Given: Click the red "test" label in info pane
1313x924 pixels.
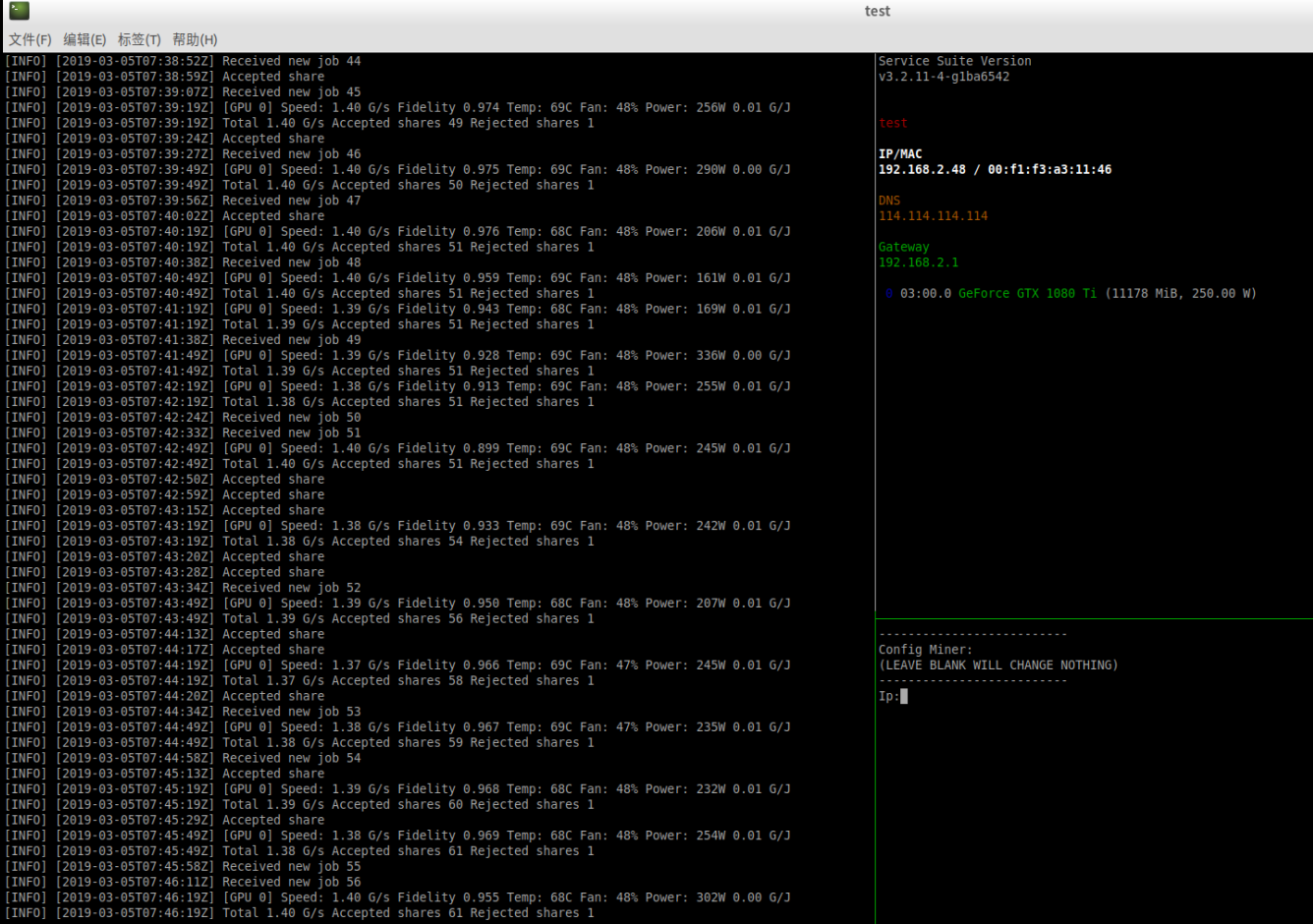Looking at the screenshot, I should (x=892, y=123).
